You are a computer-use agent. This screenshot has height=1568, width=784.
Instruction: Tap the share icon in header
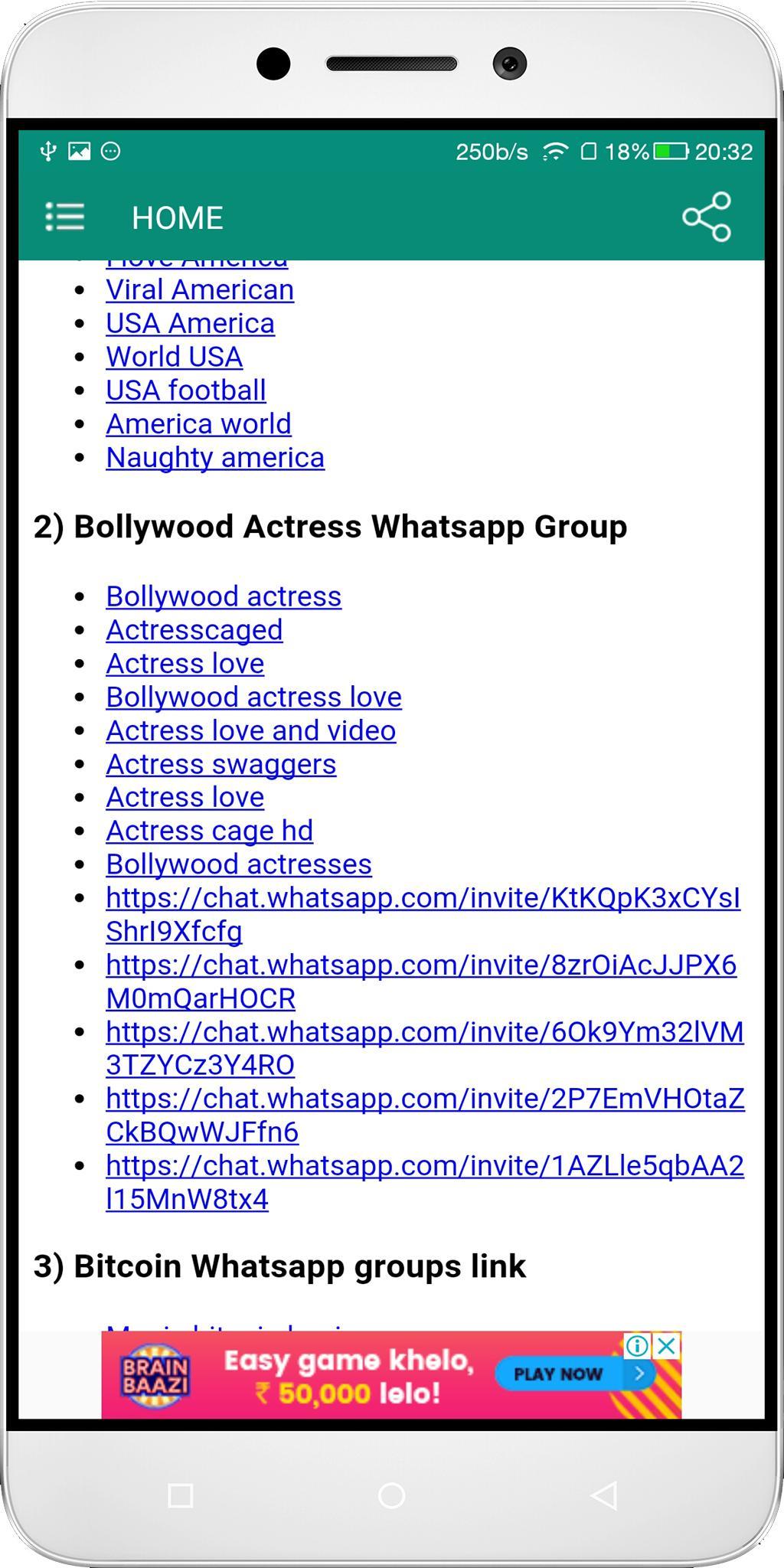(707, 217)
